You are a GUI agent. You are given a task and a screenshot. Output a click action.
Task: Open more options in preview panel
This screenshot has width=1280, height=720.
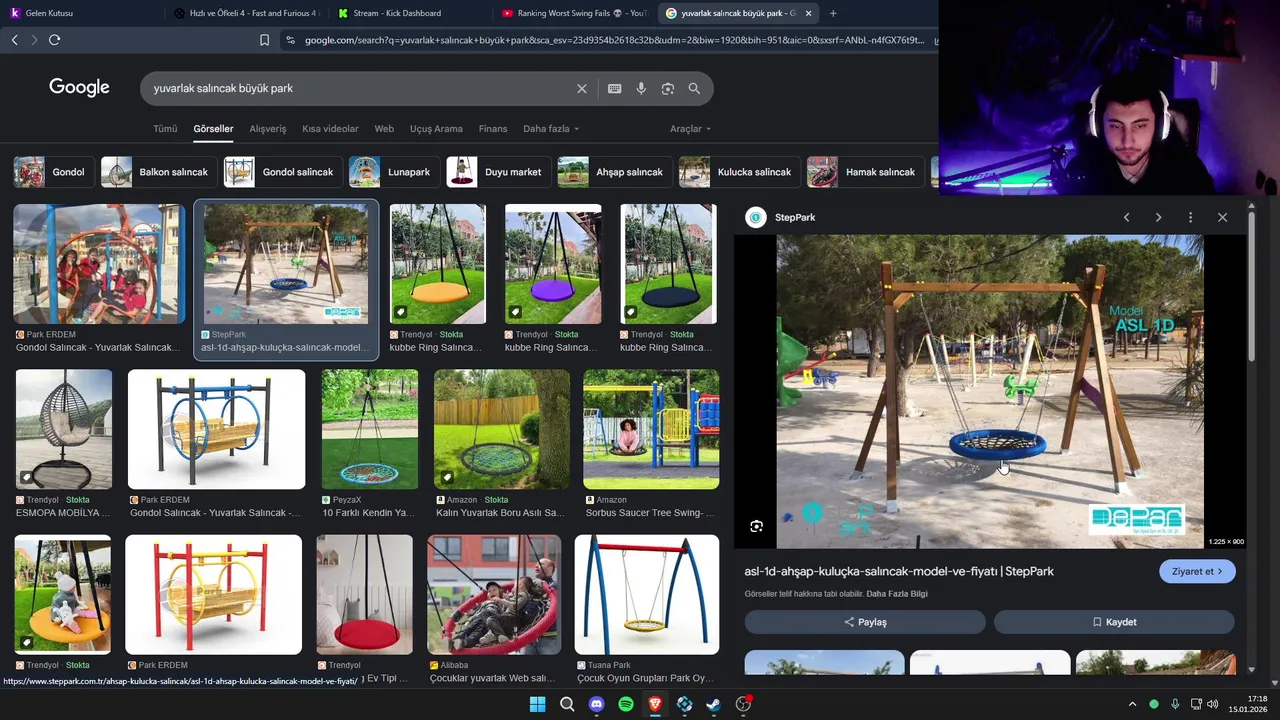tap(1190, 217)
